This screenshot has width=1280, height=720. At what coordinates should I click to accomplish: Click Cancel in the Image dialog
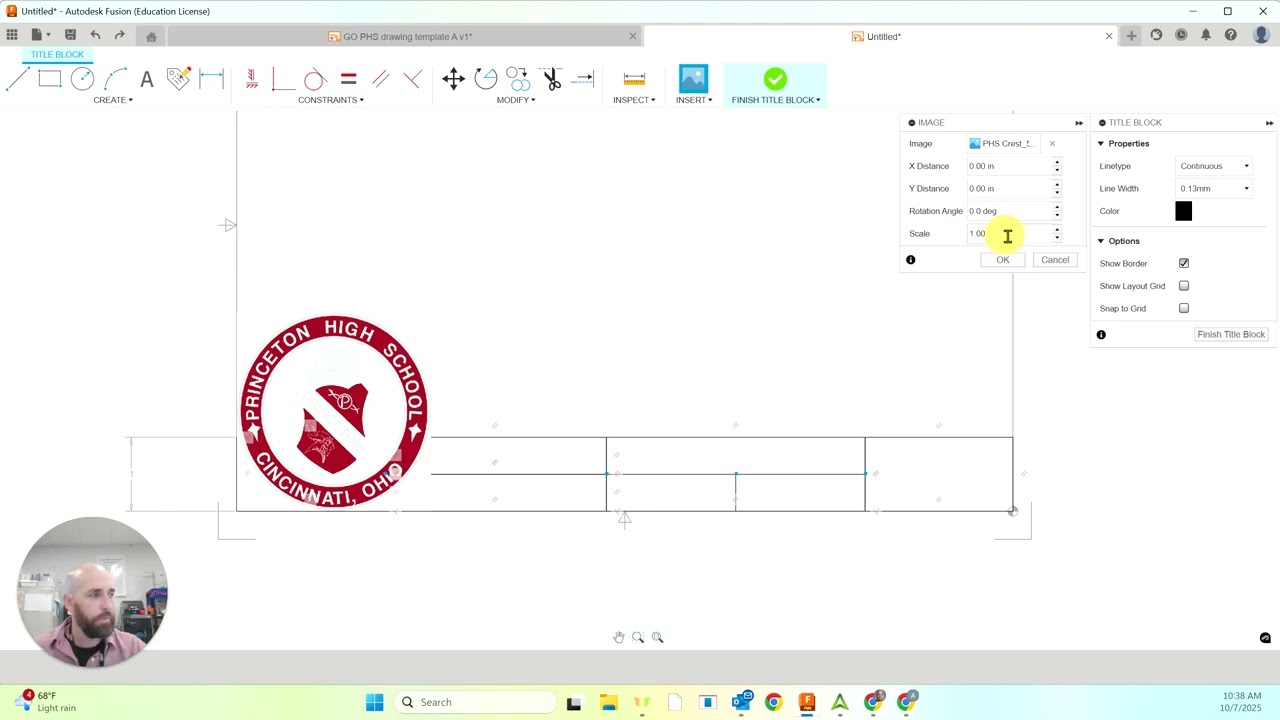[1055, 260]
